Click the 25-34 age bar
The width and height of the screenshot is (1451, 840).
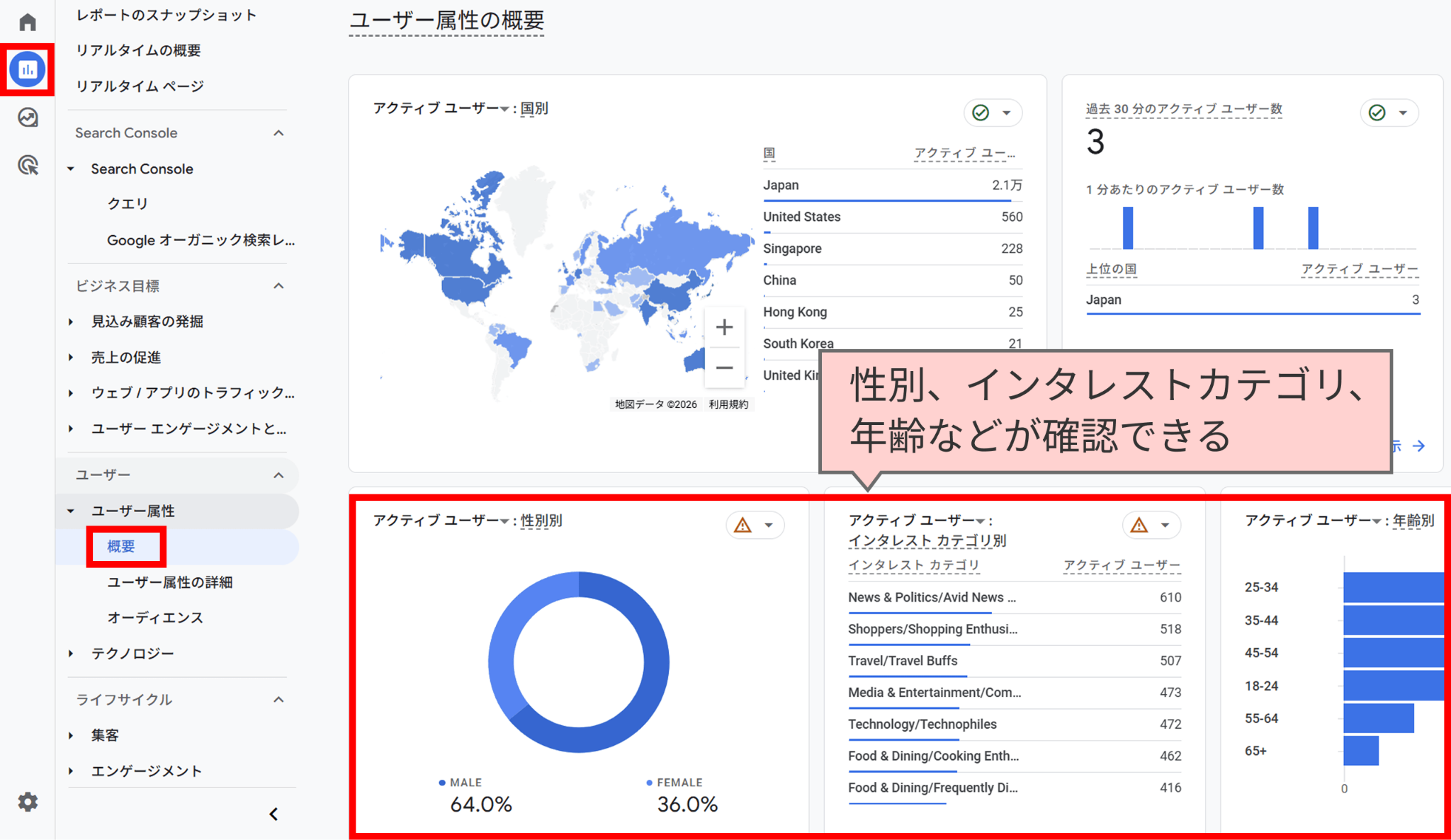click(1393, 587)
